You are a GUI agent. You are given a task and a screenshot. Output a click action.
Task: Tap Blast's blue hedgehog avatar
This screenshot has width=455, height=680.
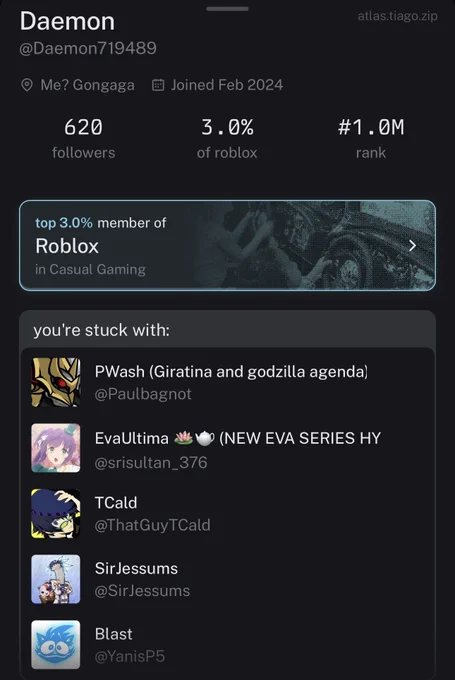[56, 644]
